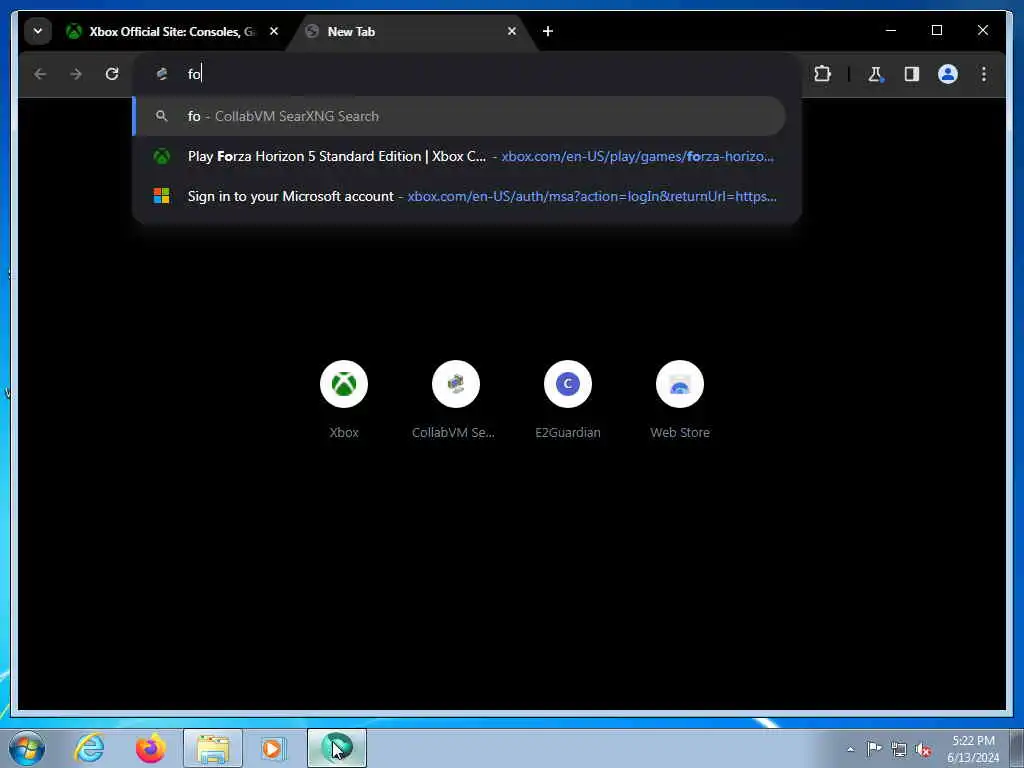The width and height of the screenshot is (1024, 768).
Task: Open the Windows Start menu orb
Action: [27, 748]
